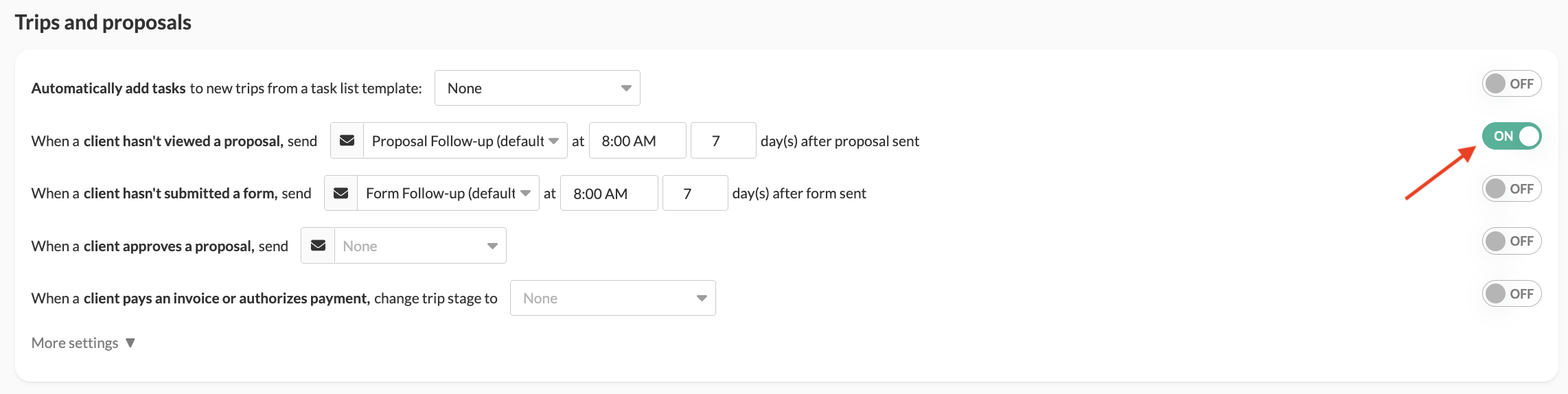Click the form follow-up 8:00 AM time field
1568x394 pixels.
tap(609, 194)
